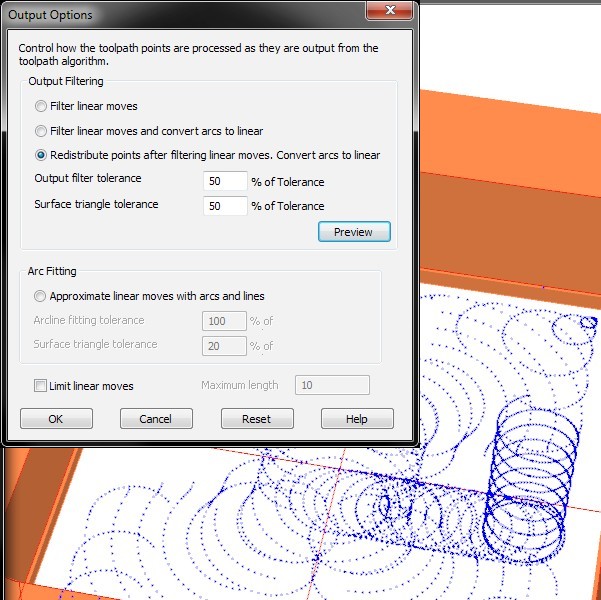
Task: Select Redistribute points after filtering linear moves option
Action: click(41, 155)
